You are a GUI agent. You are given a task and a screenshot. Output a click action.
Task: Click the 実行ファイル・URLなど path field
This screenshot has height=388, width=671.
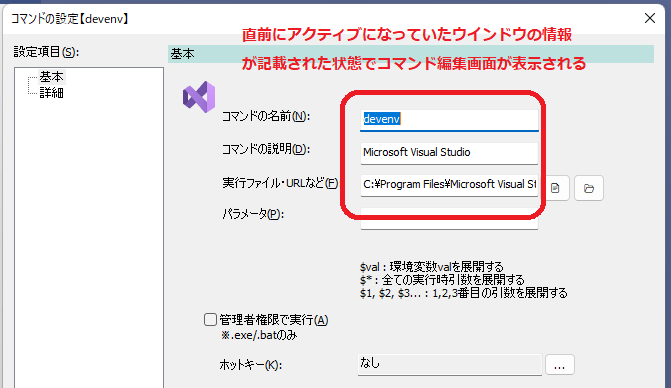[449, 185]
